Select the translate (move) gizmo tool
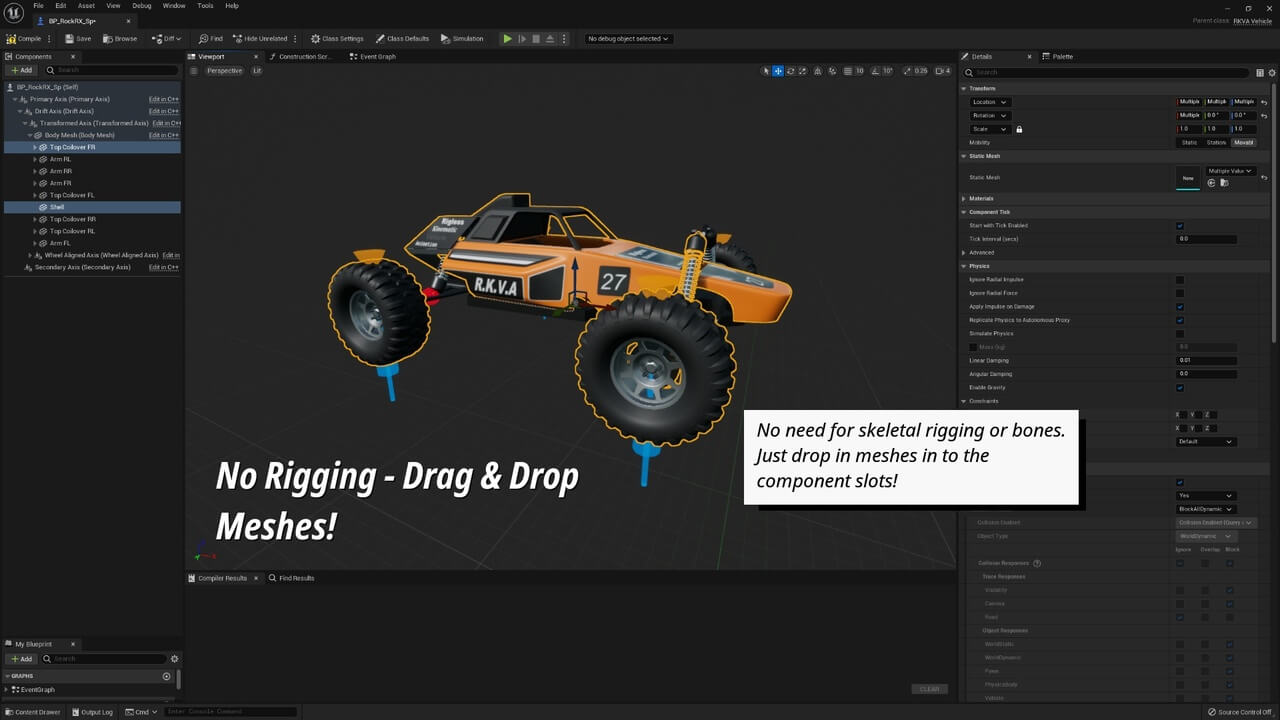Image resolution: width=1280 pixels, height=720 pixels. pyautogui.click(x=778, y=71)
